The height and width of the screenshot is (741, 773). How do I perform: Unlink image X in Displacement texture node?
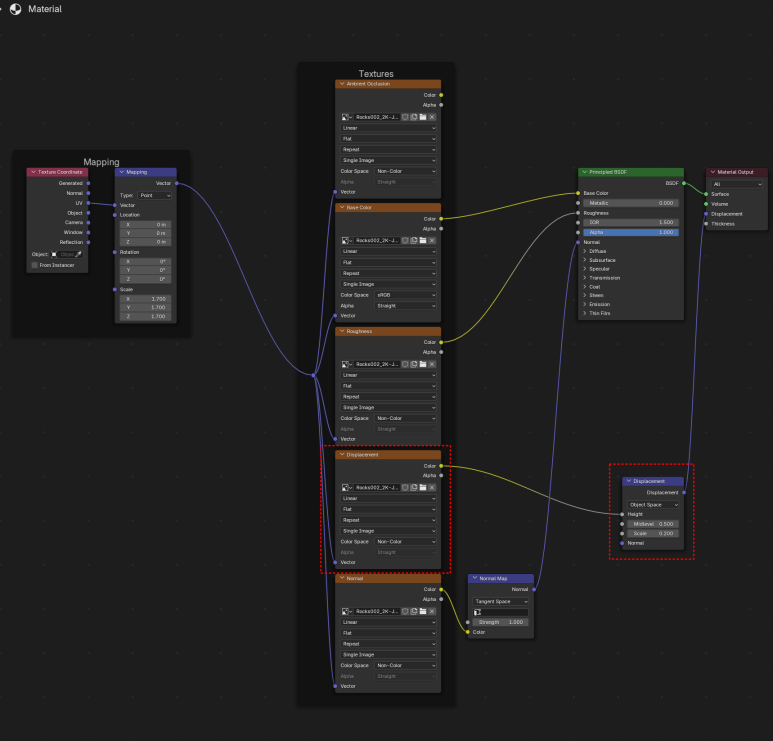click(432, 488)
